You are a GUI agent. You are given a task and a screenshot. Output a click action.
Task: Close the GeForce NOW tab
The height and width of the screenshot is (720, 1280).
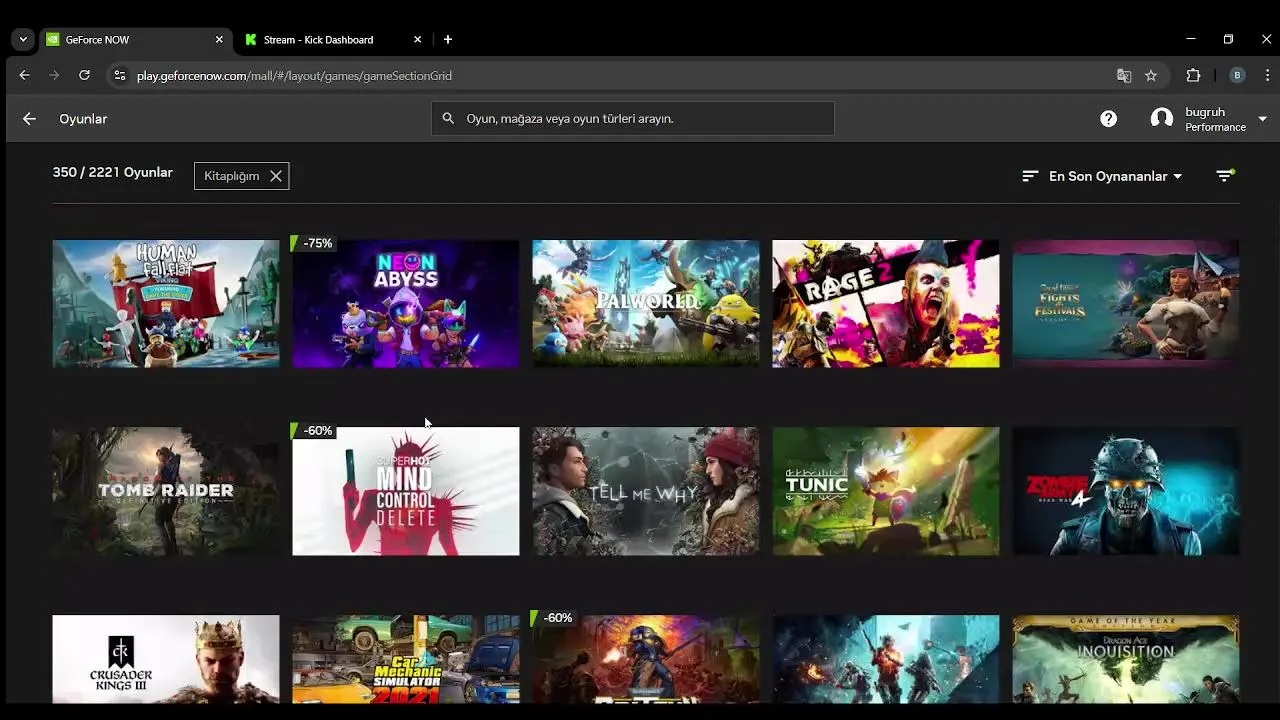pyautogui.click(x=219, y=39)
